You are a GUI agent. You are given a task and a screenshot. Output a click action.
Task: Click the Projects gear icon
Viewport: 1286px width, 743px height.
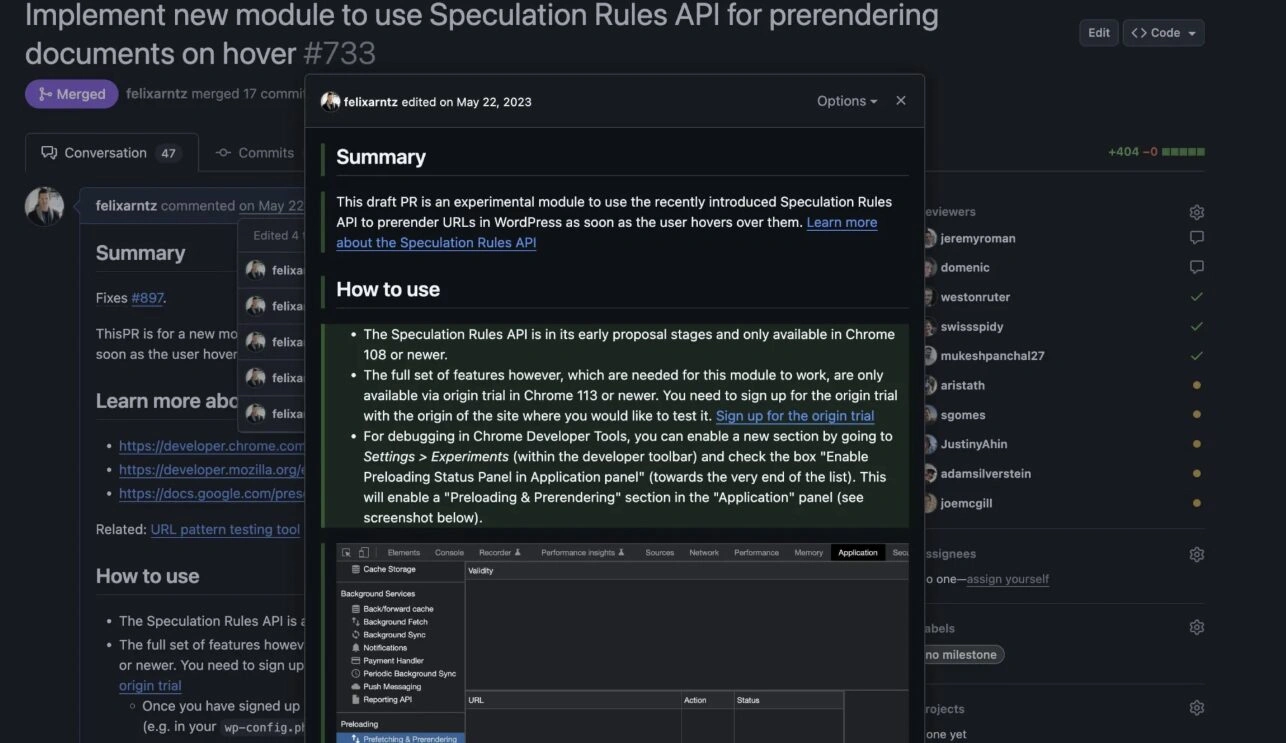pyautogui.click(x=1196, y=708)
